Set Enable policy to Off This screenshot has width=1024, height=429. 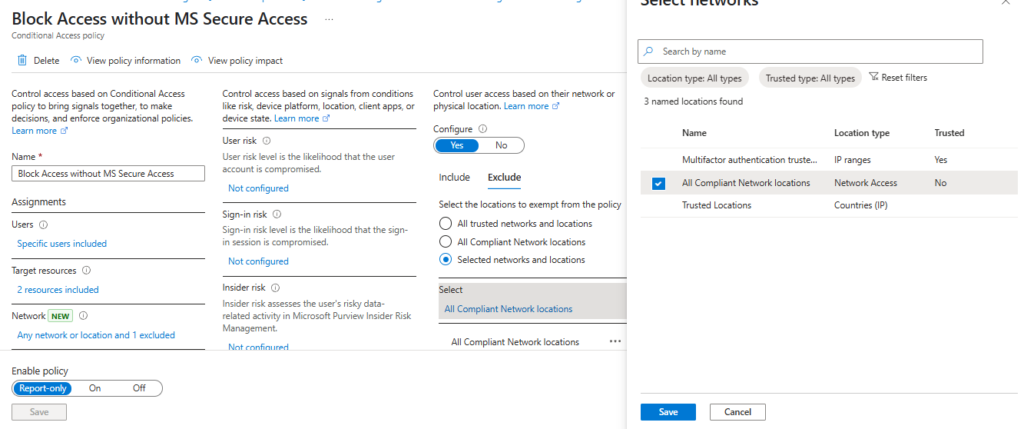(139, 388)
